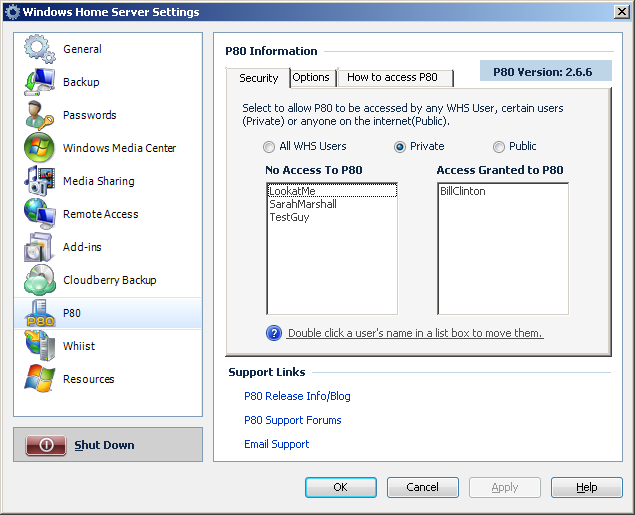Choose the Private radio button

pos(399,147)
